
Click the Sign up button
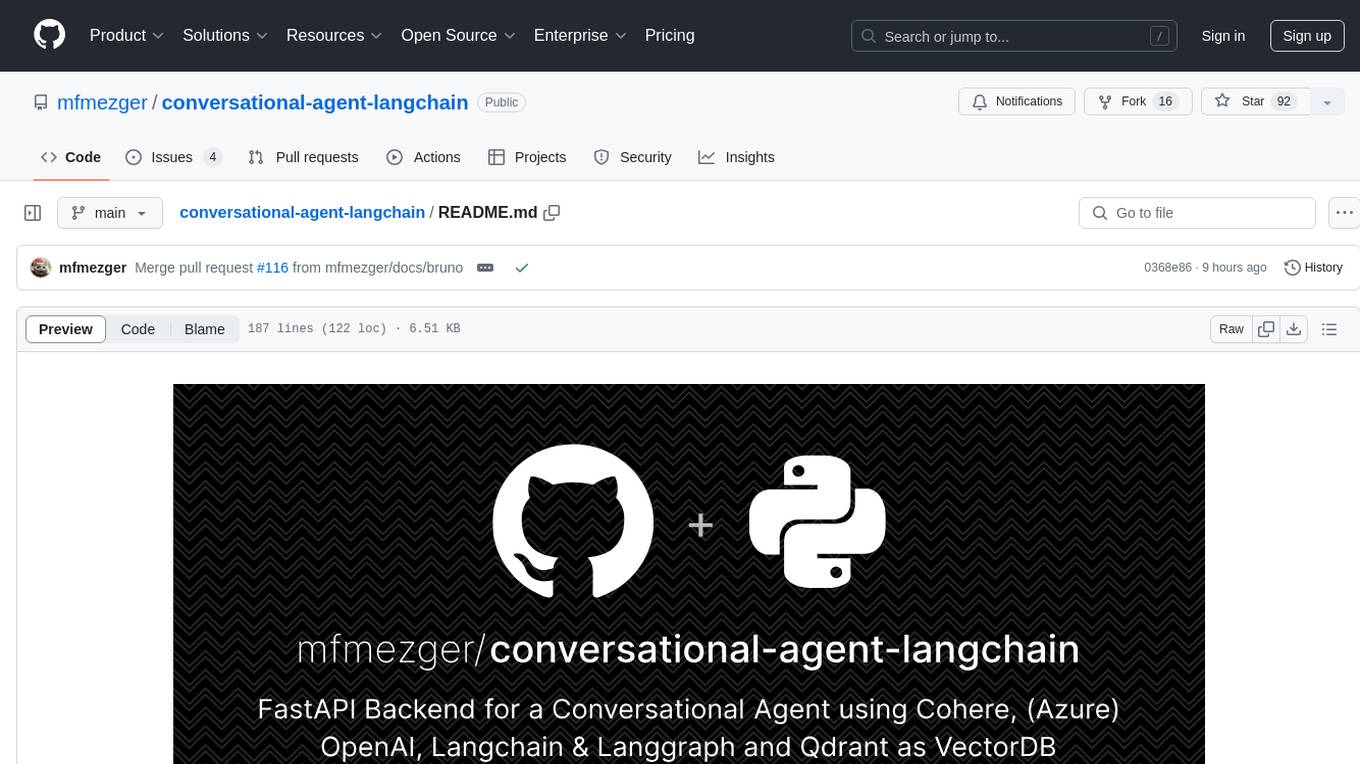[1307, 36]
